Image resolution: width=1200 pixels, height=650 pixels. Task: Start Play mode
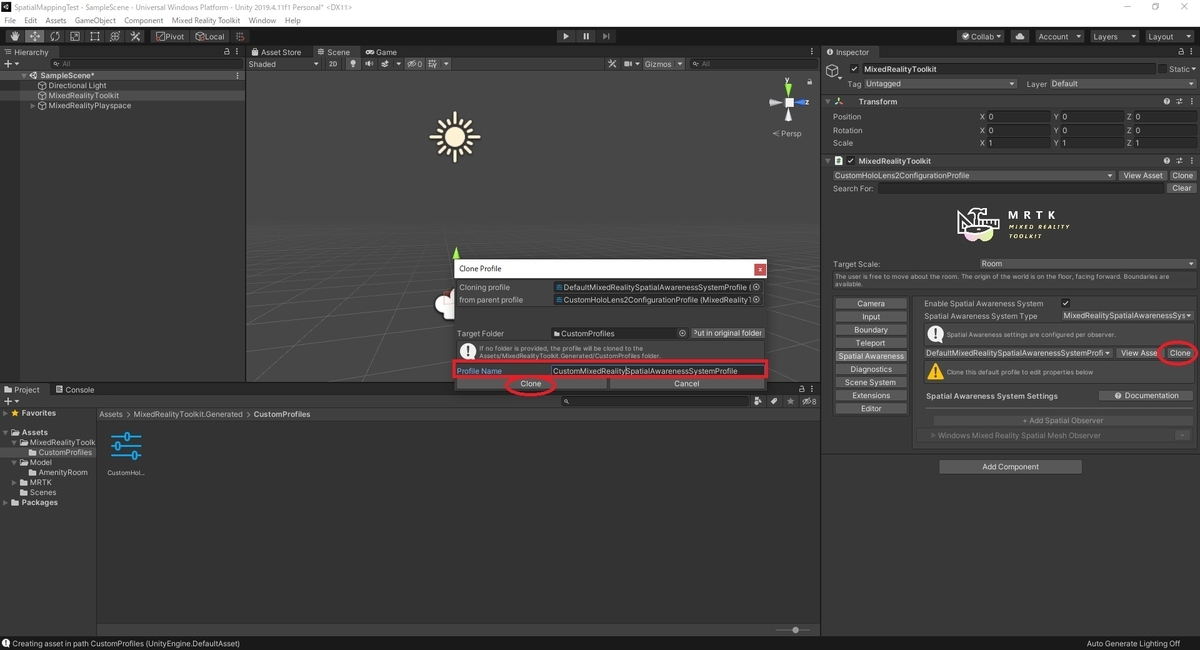(x=566, y=36)
